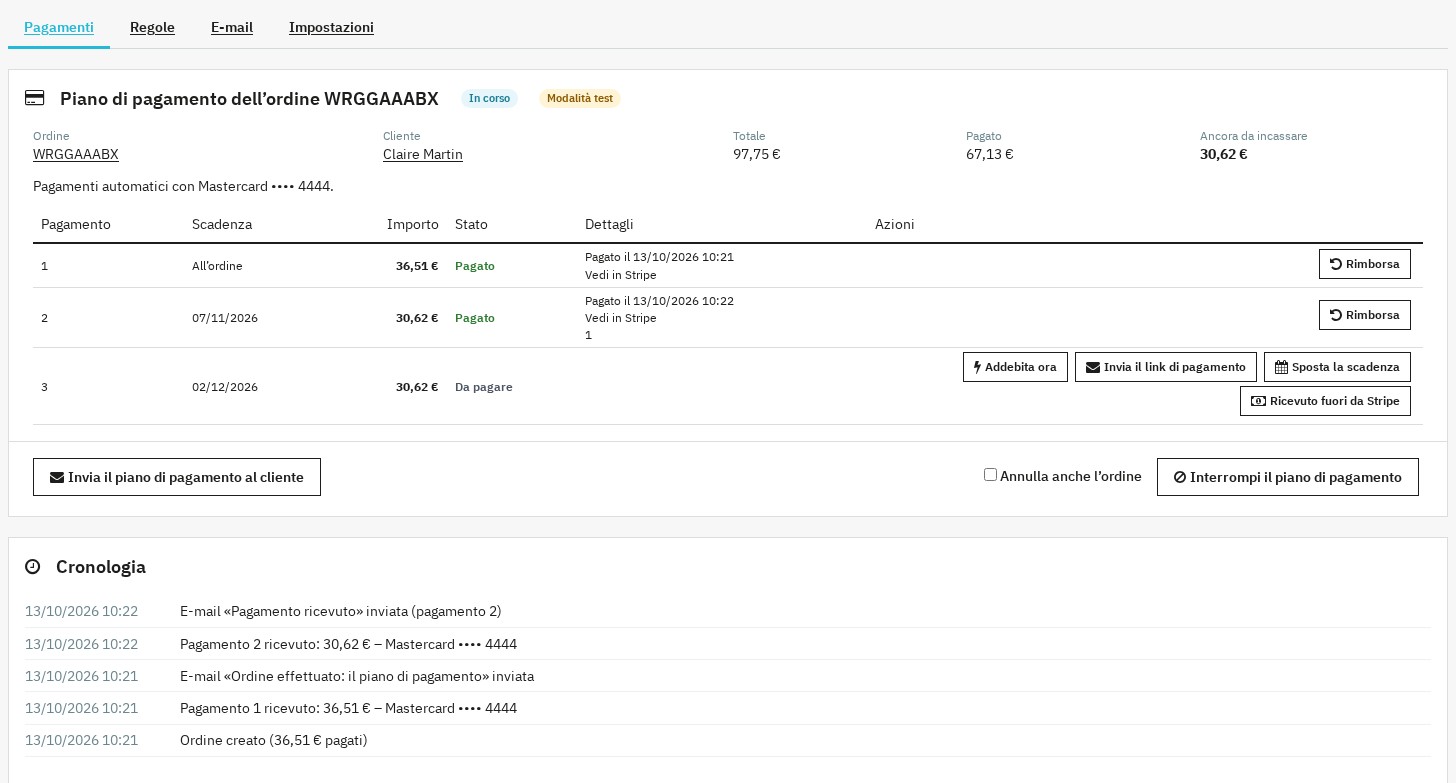Click the Modalità test badge

[x=580, y=98]
